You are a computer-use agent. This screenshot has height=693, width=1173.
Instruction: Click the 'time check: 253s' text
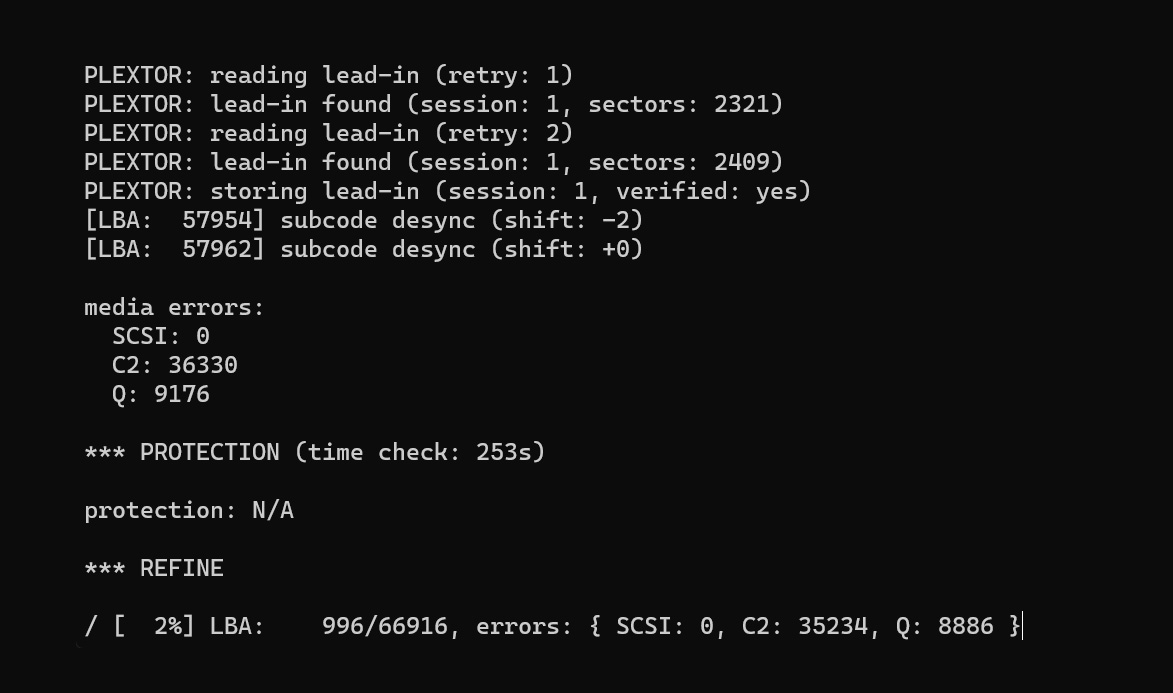pos(420,452)
